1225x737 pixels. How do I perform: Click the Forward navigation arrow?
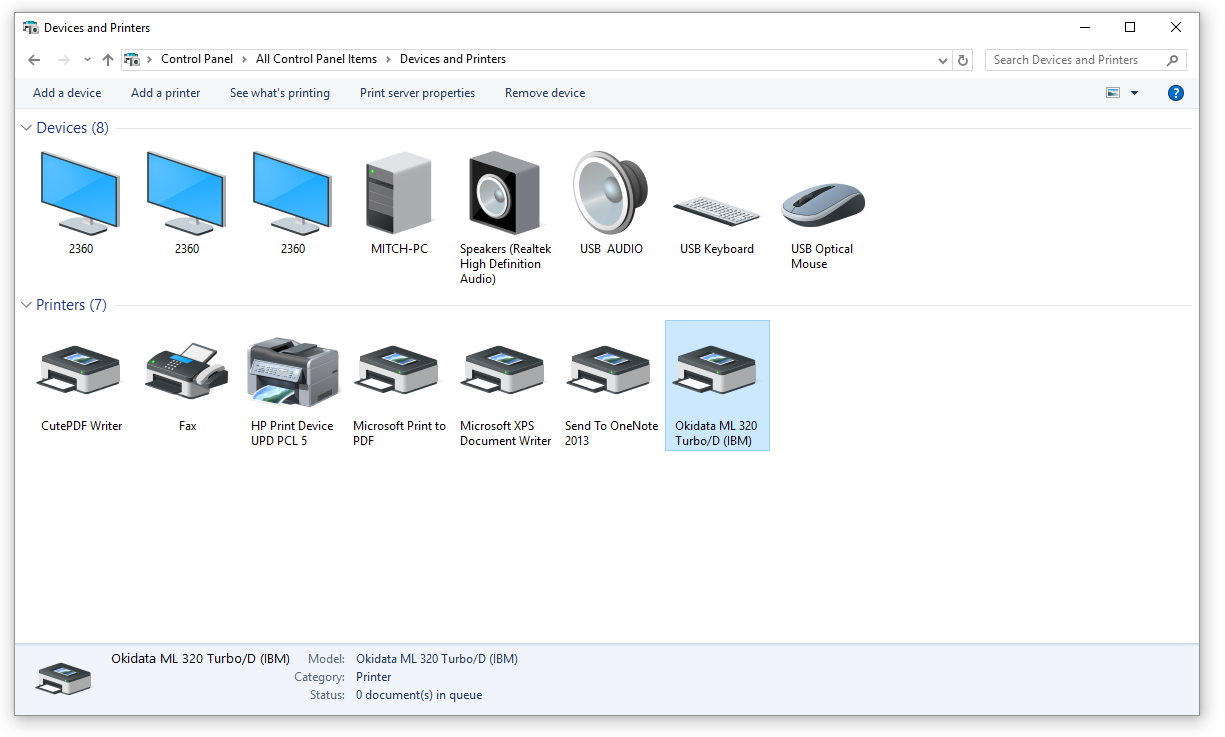(64, 60)
